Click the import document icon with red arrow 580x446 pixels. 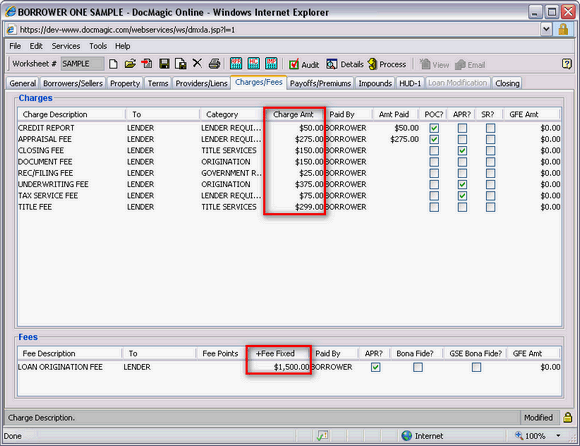coord(147,64)
